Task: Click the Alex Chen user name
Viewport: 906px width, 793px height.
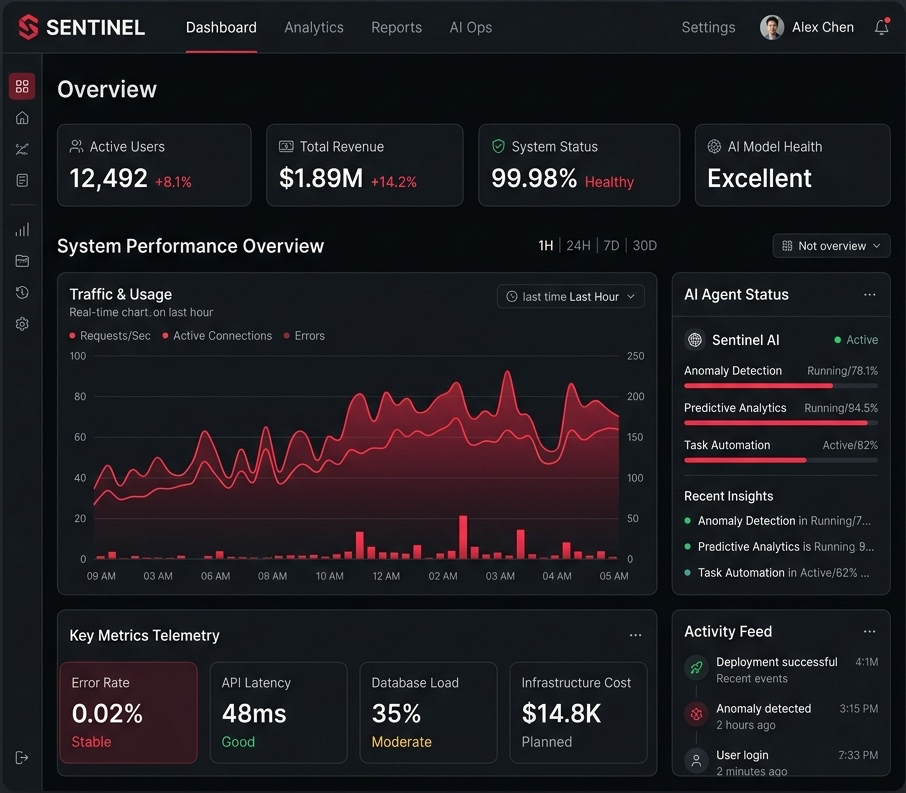Action: [x=823, y=27]
